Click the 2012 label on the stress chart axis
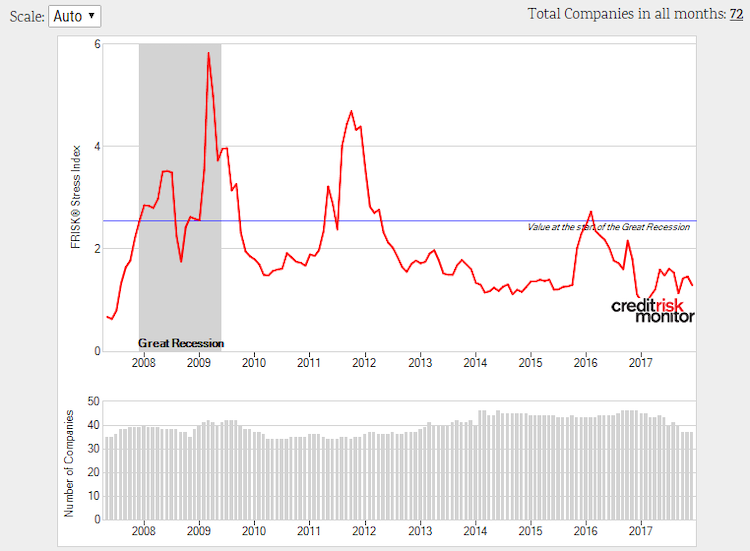The image size is (750, 551). click(x=364, y=363)
